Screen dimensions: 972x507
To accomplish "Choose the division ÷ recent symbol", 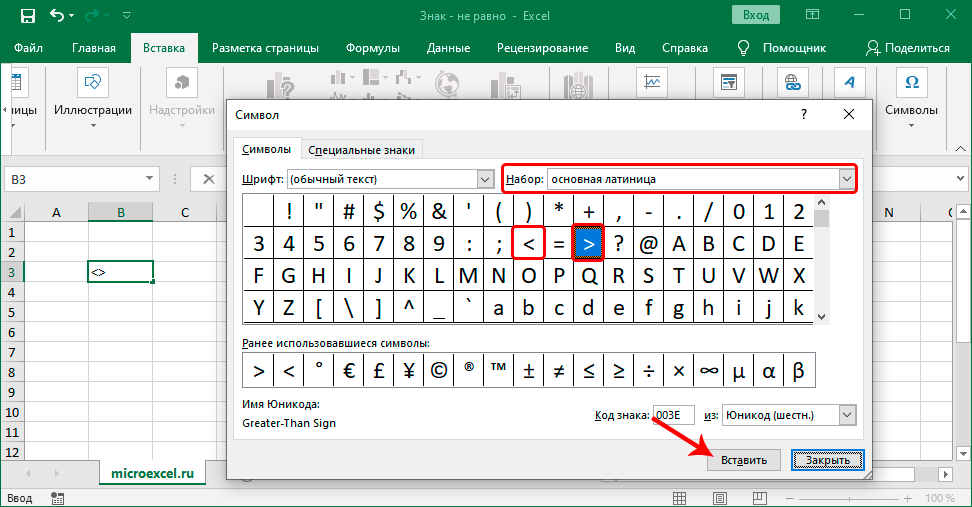I will tap(648, 371).
